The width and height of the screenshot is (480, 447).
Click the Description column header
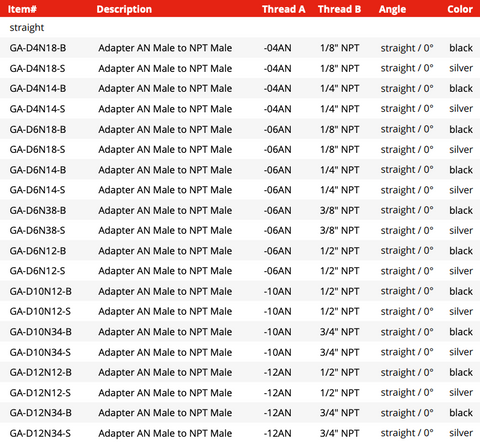coord(124,9)
